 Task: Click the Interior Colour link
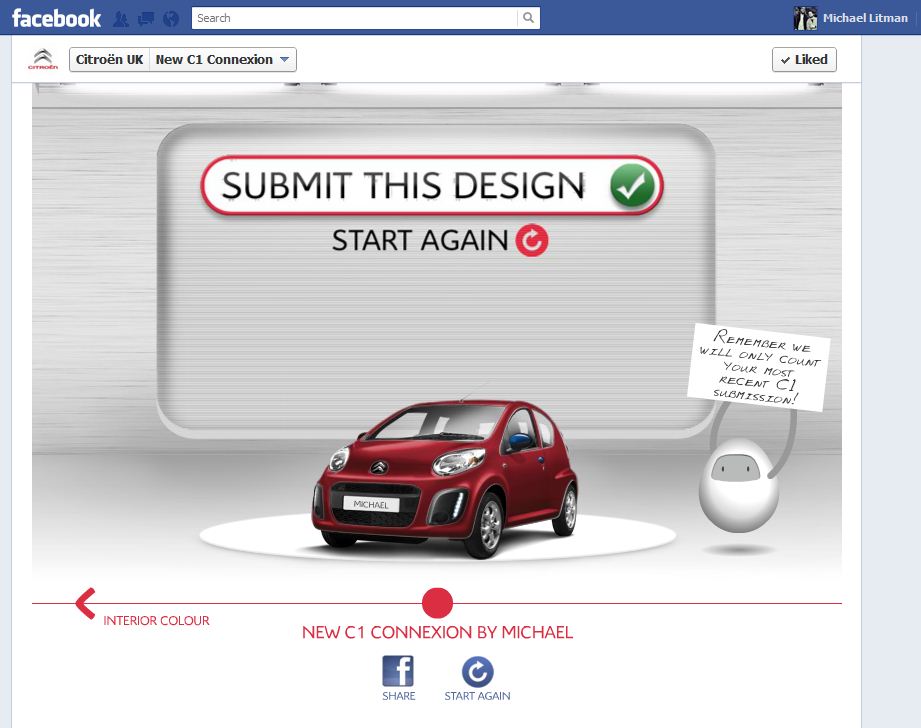(x=156, y=621)
